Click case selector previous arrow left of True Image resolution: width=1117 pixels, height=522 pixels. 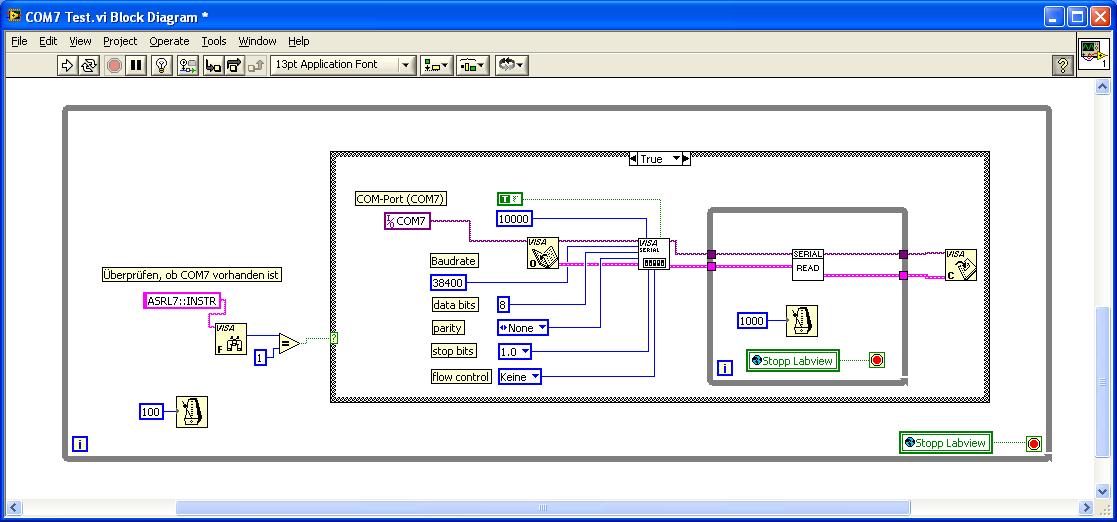point(633,159)
